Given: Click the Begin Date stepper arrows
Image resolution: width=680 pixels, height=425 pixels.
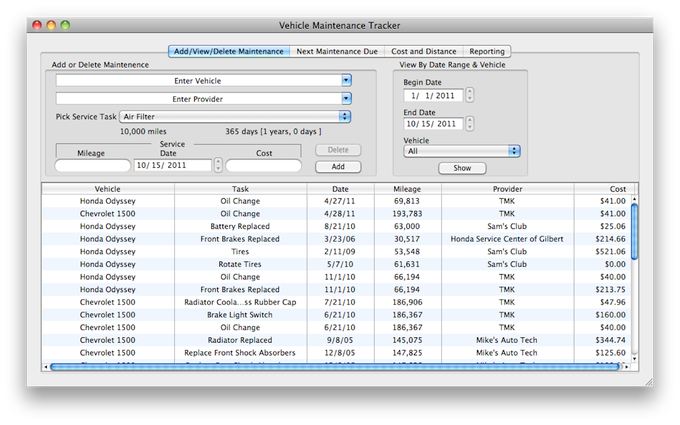Looking at the screenshot, I should (470, 95).
